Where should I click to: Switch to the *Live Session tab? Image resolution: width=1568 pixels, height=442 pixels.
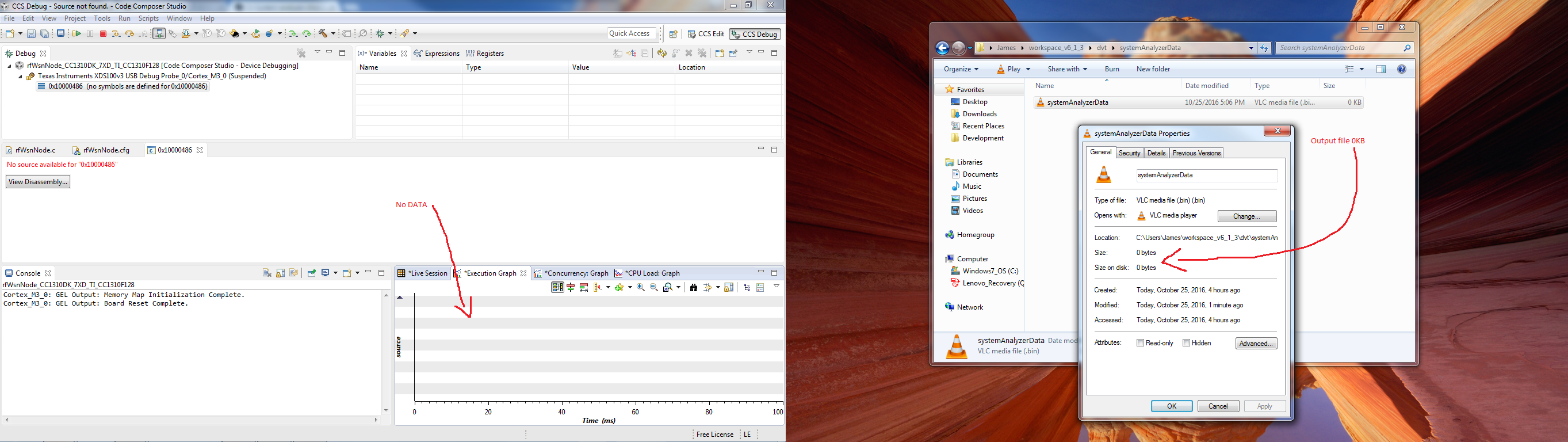pos(422,273)
